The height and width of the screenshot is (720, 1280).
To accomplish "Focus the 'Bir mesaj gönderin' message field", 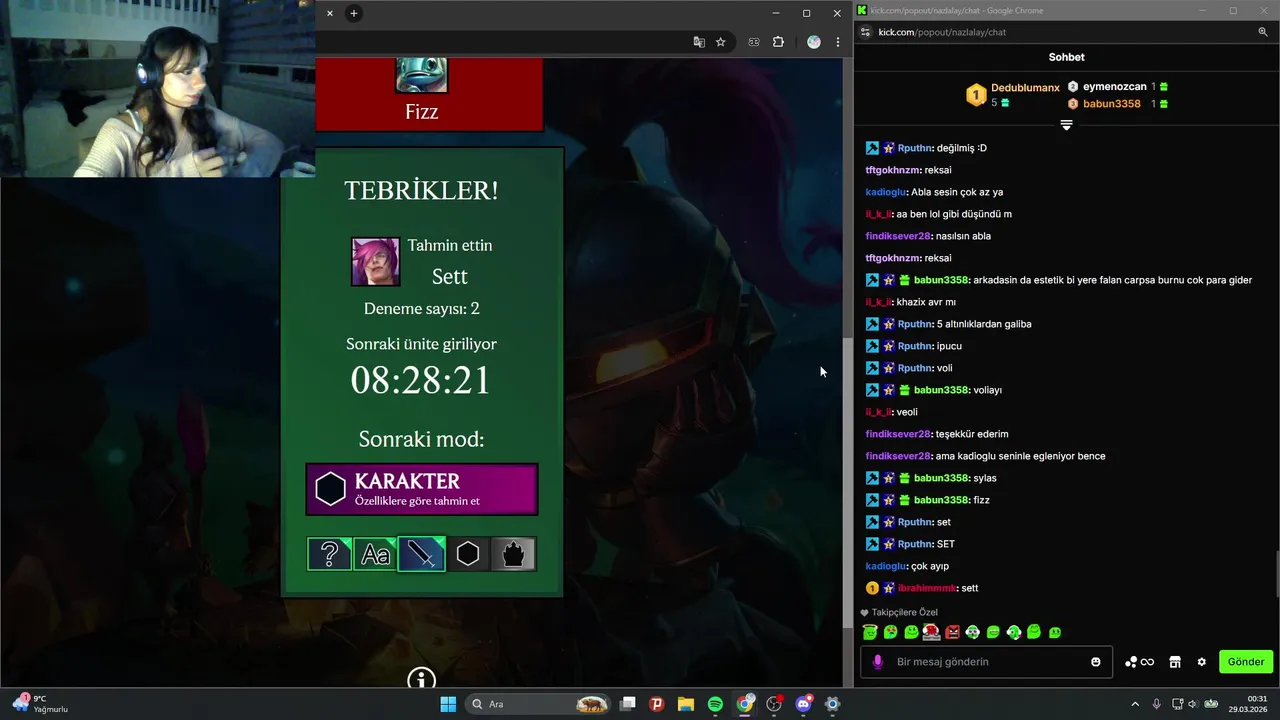I will point(986,662).
